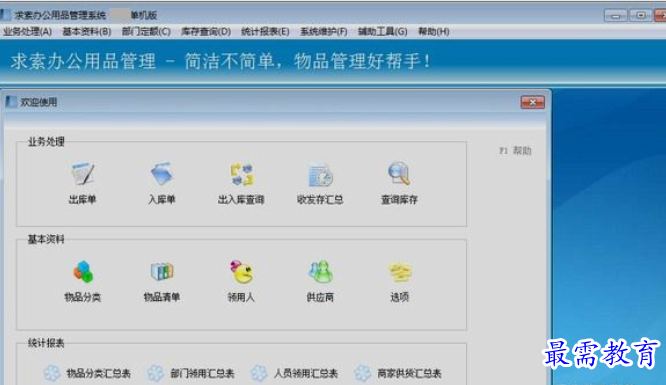The image size is (666, 385).
Task: Open the 部门定额(C) menu
Action: pos(146,31)
